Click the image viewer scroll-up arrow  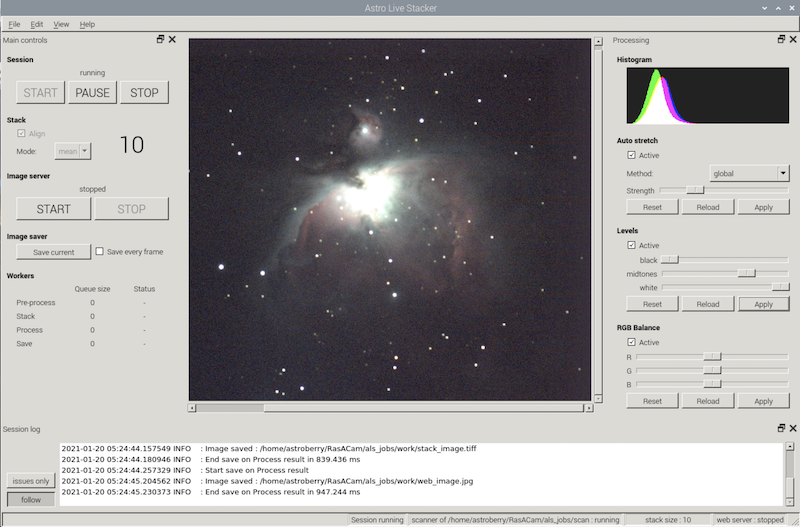598,43
